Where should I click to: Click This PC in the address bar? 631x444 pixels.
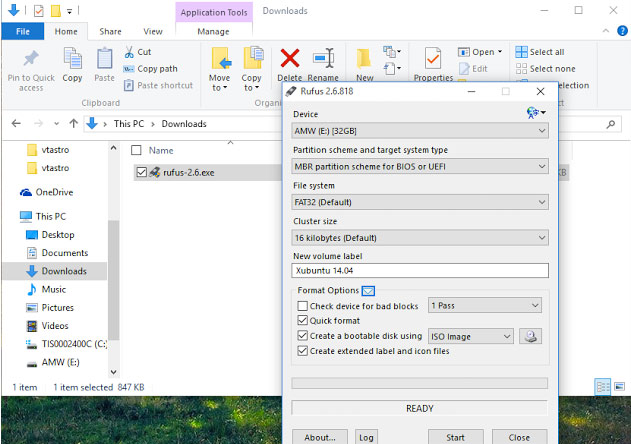[129, 124]
